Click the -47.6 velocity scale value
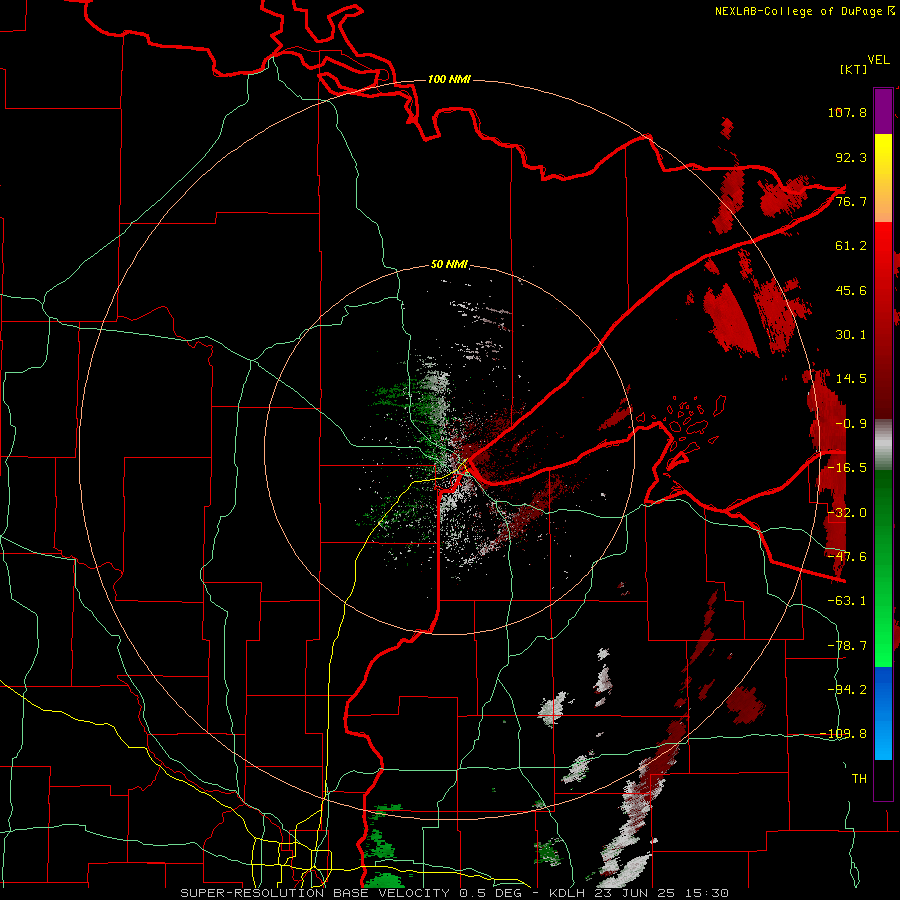Image resolution: width=900 pixels, height=900 pixels. 847,557
